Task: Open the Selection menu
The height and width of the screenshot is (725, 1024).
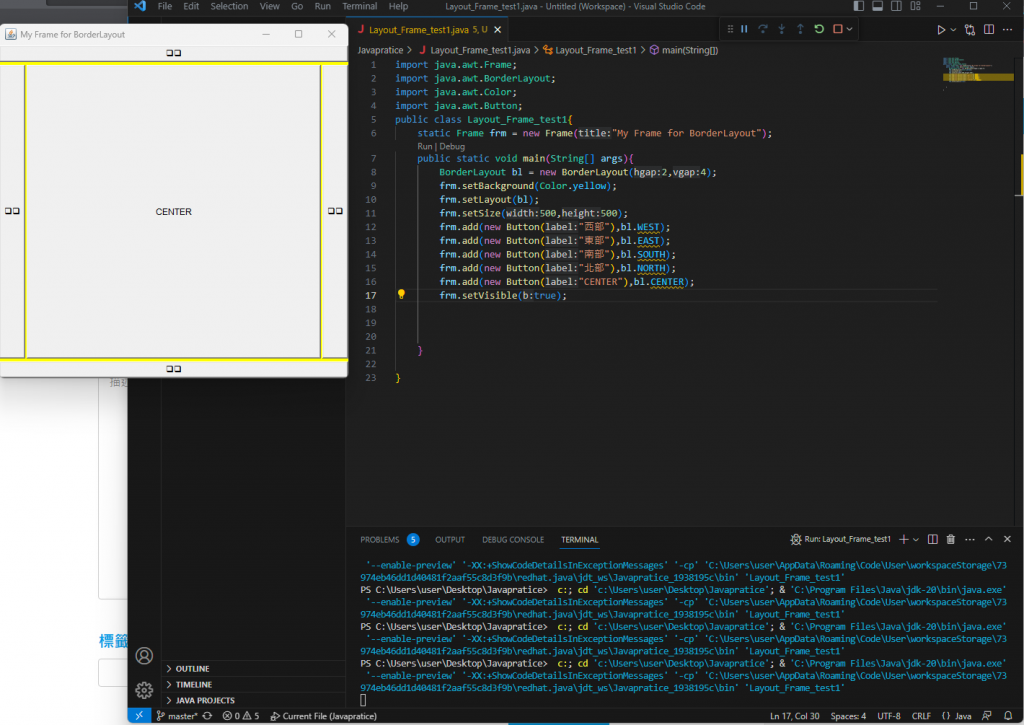Action: [x=229, y=7]
